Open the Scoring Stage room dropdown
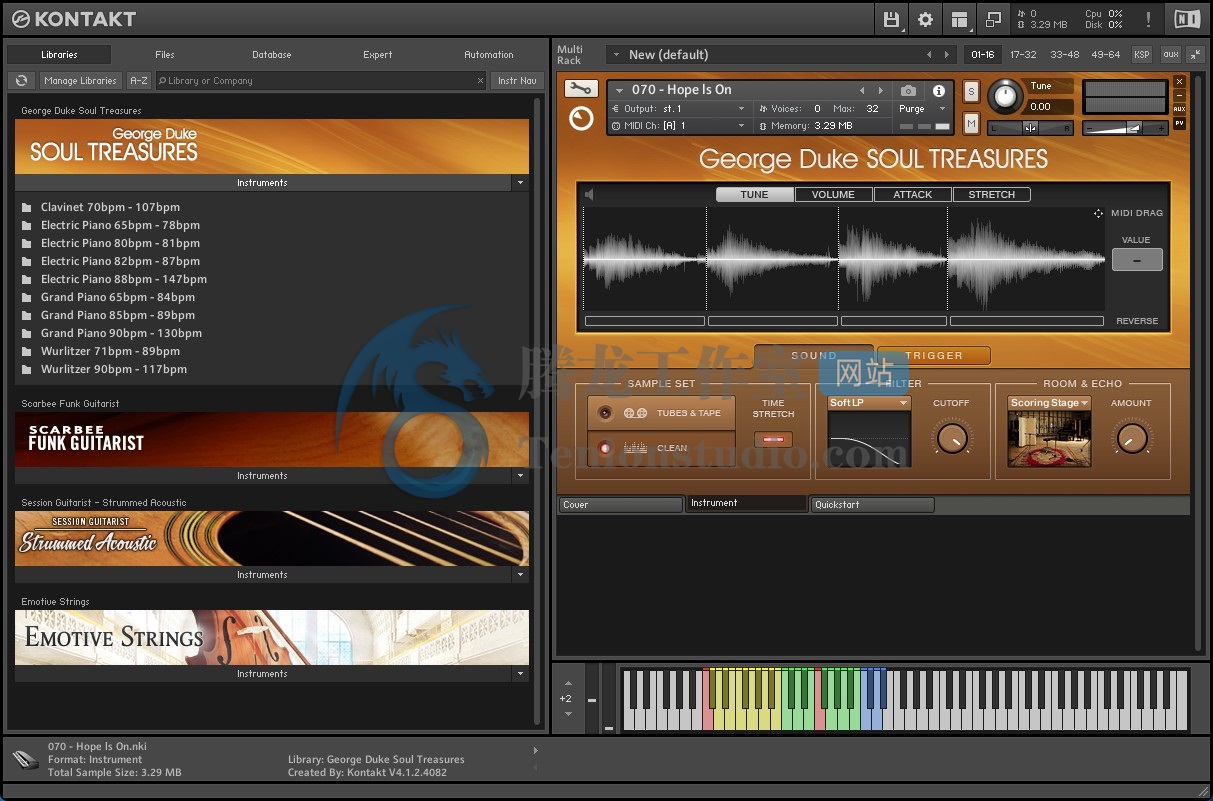 coord(1048,402)
